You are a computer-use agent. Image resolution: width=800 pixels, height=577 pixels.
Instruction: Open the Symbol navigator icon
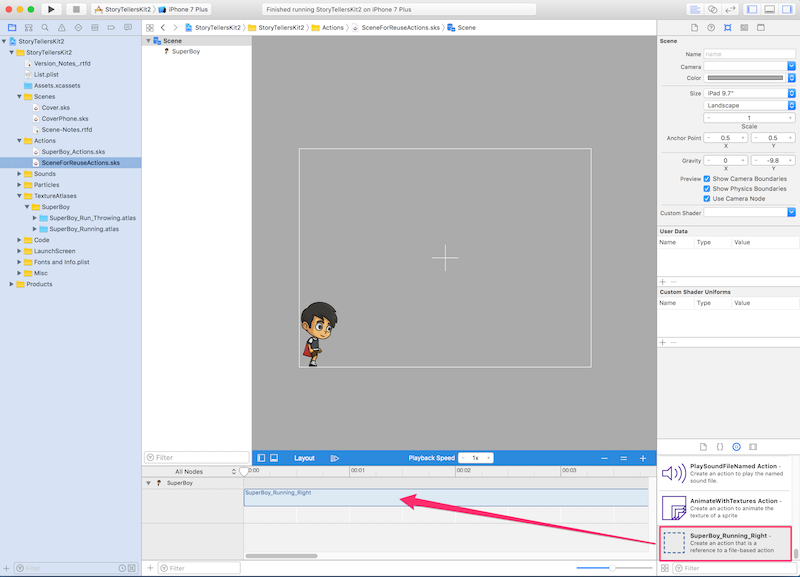tap(29, 28)
